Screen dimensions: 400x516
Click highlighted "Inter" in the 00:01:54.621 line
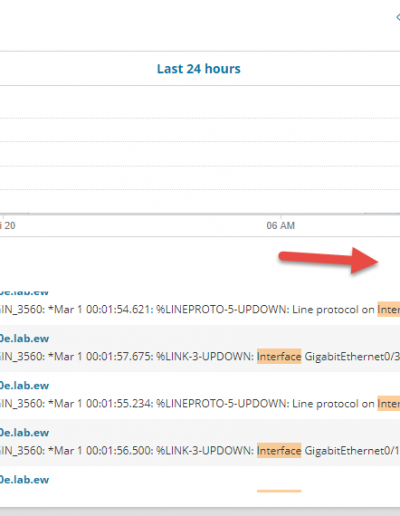tap(389, 310)
